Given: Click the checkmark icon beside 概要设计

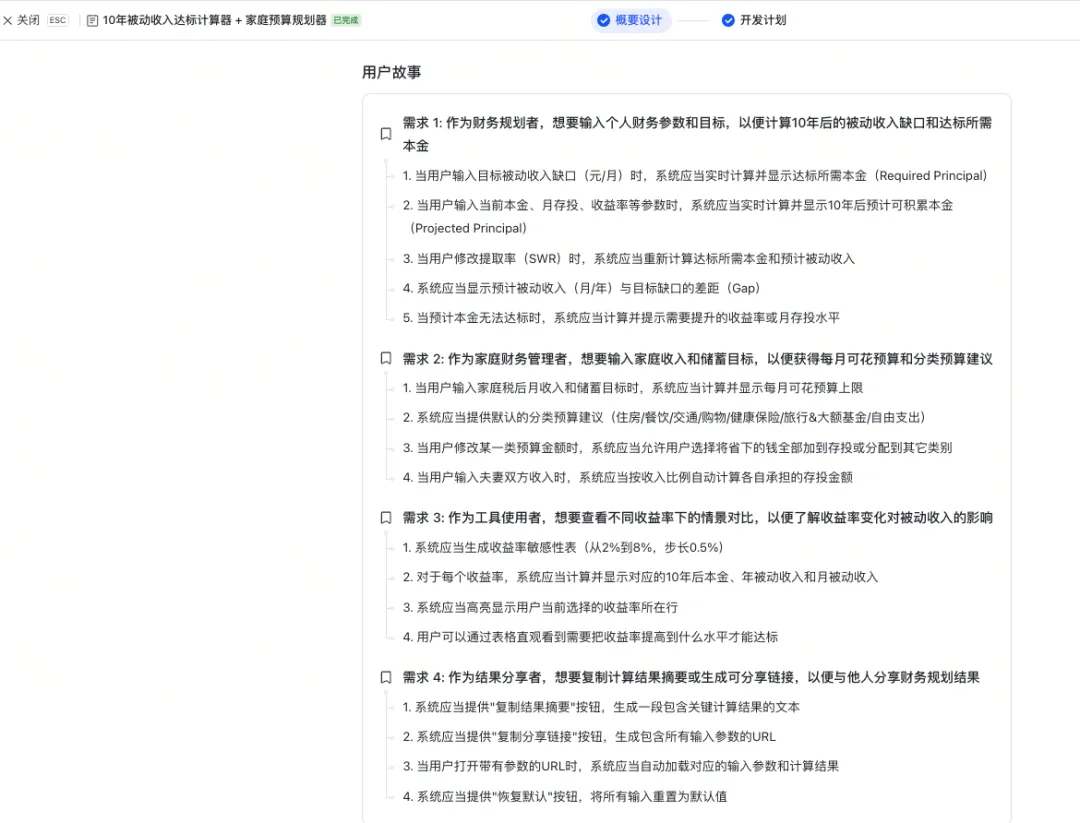Looking at the screenshot, I should click(x=603, y=21).
